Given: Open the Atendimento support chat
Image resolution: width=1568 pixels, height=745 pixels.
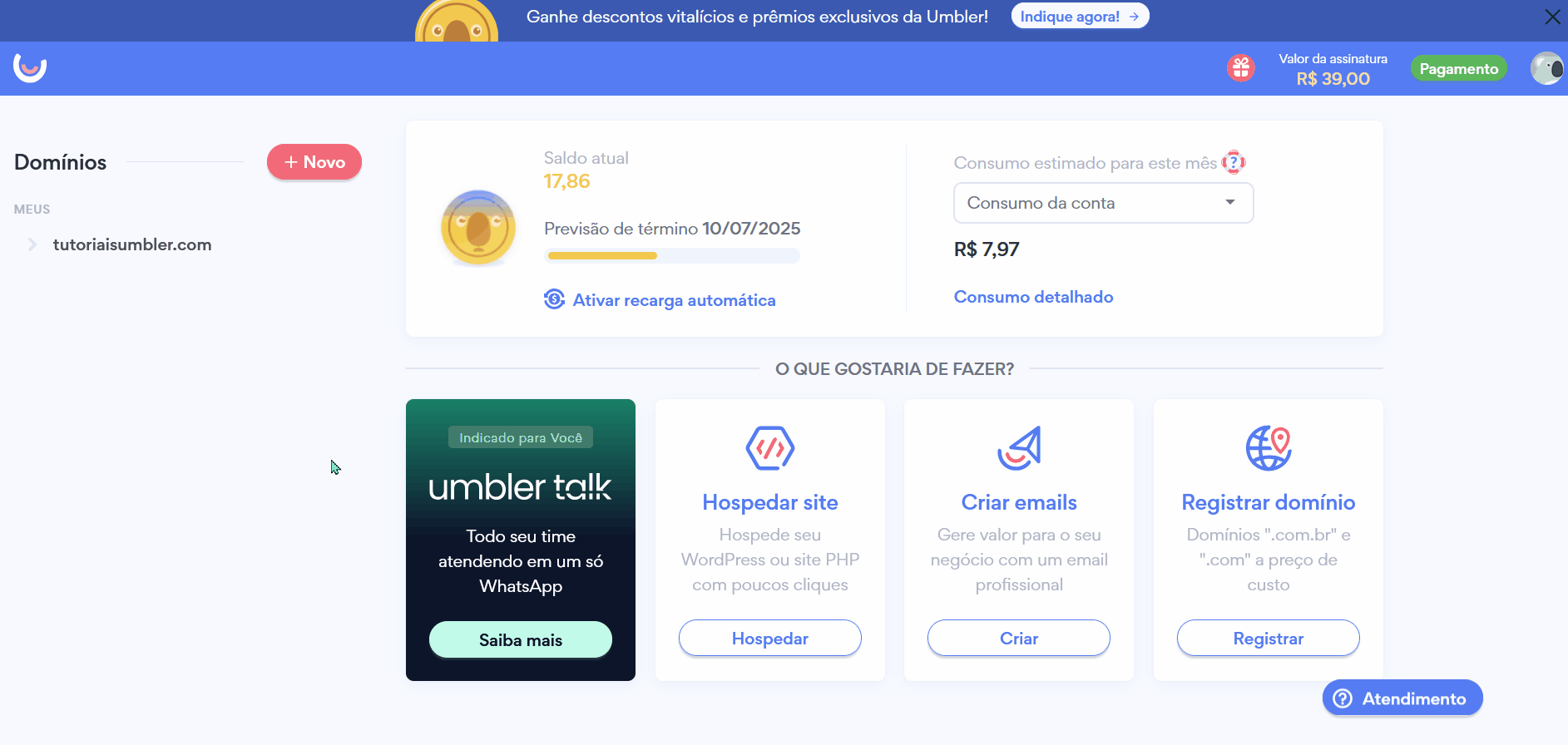Looking at the screenshot, I should pyautogui.click(x=1402, y=698).
